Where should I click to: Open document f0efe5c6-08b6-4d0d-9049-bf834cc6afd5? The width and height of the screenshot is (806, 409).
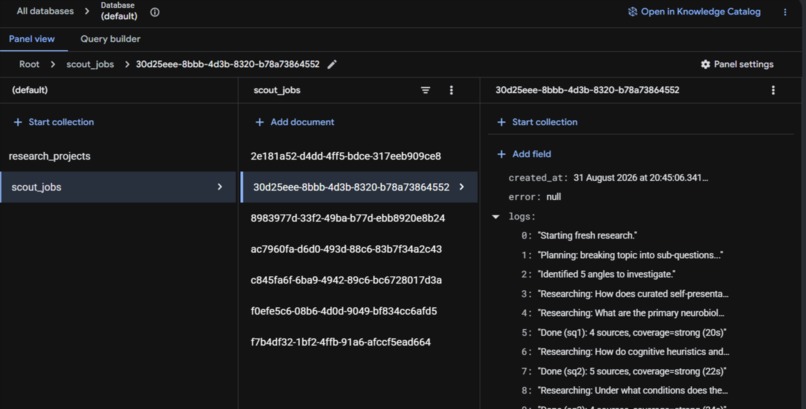click(x=359, y=311)
